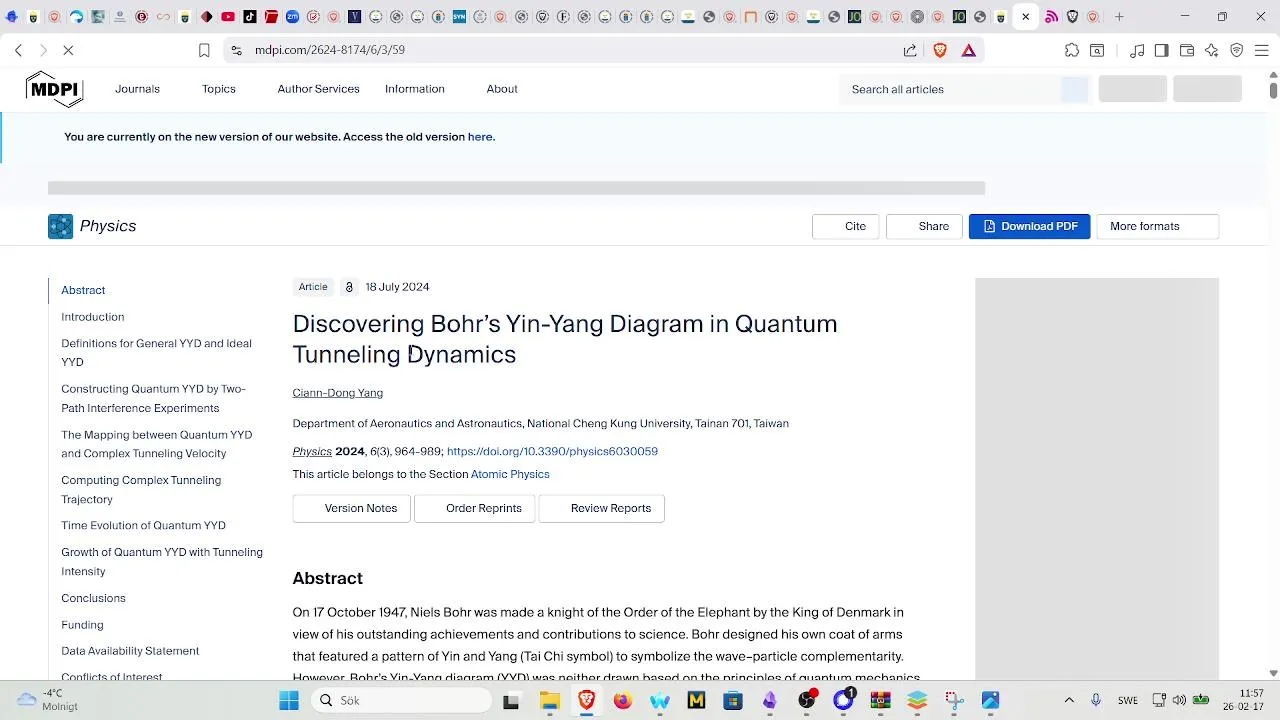
Task: Click the microphone tray icon
Action: (x=1096, y=701)
